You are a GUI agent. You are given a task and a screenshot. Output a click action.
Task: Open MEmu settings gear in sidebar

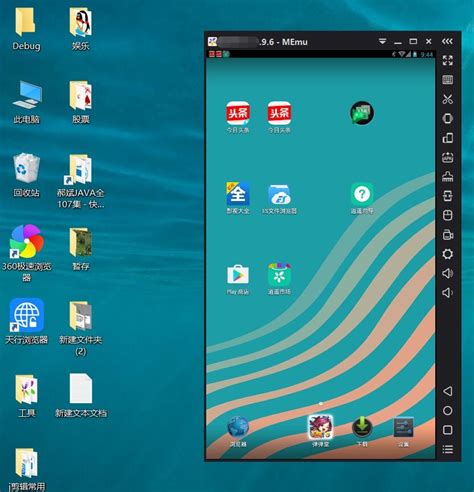click(x=447, y=254)
